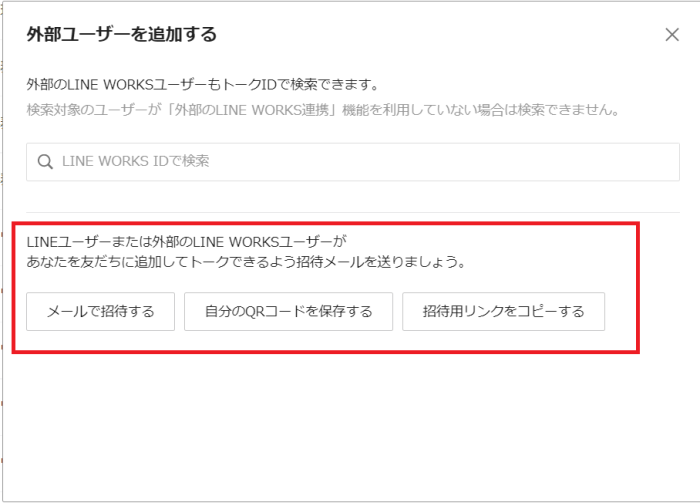This screenshot has width=700, height=503.
Task: Click the line 外部のLINE WORKSユーザーもトークIDで検索できます。
Action: (x=203, y=84)
